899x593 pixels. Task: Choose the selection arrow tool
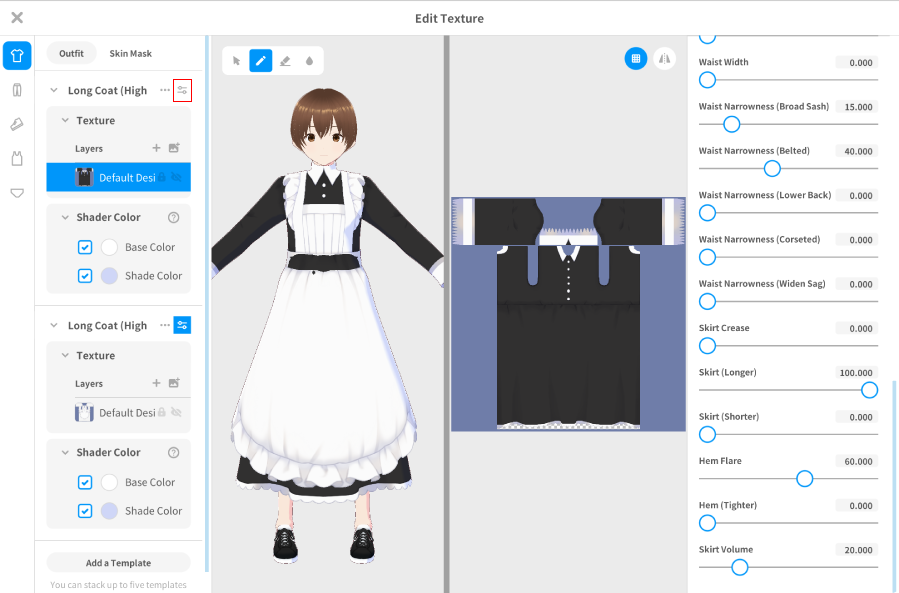[x=237, y=61]
